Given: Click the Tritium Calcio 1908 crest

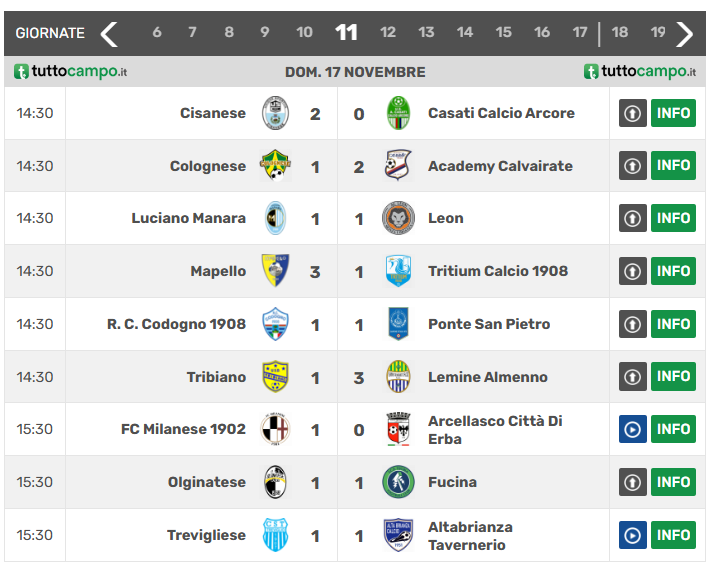Looking at the screenshot, I should click(399, 271).
